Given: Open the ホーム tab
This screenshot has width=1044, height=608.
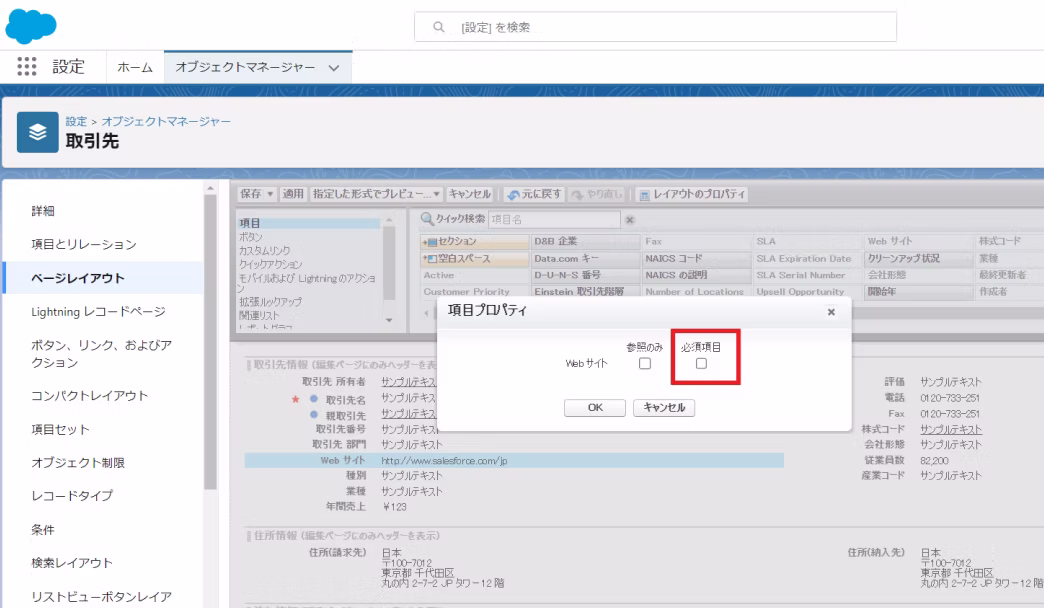Looking at the screenshot, I should tap(135, 67).
